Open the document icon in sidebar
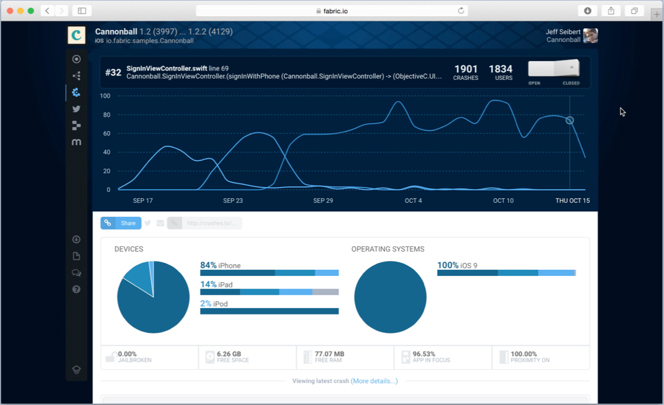This screenshot has height=405, width=664. tap(76, 256)
